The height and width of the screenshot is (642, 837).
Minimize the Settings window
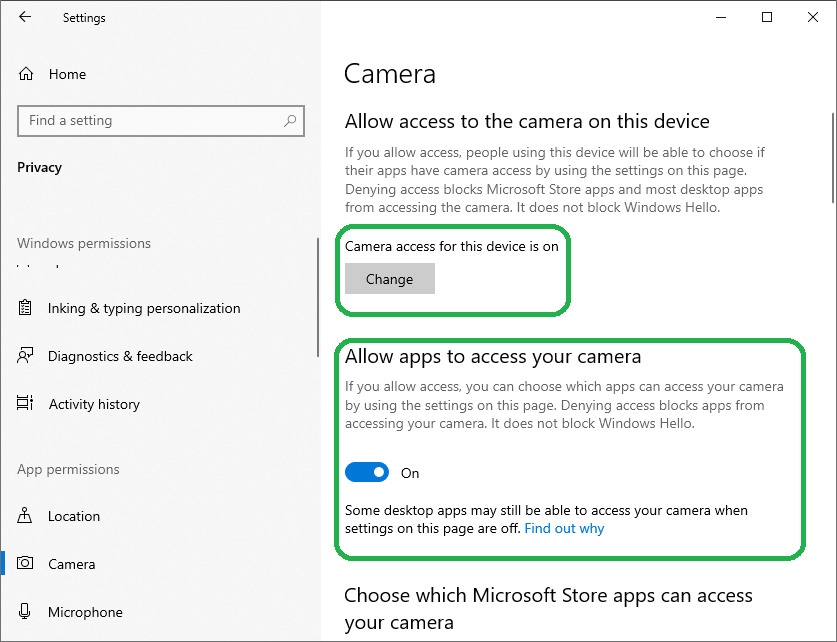[x=720, y=17]
